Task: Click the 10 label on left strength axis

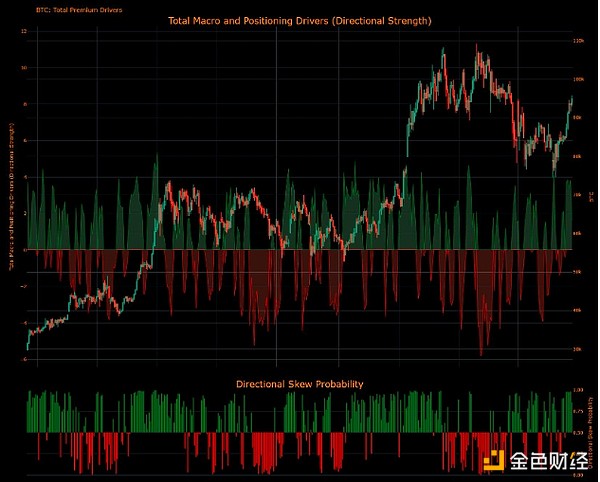Action: pyautogui.click(x=23, y=68)
